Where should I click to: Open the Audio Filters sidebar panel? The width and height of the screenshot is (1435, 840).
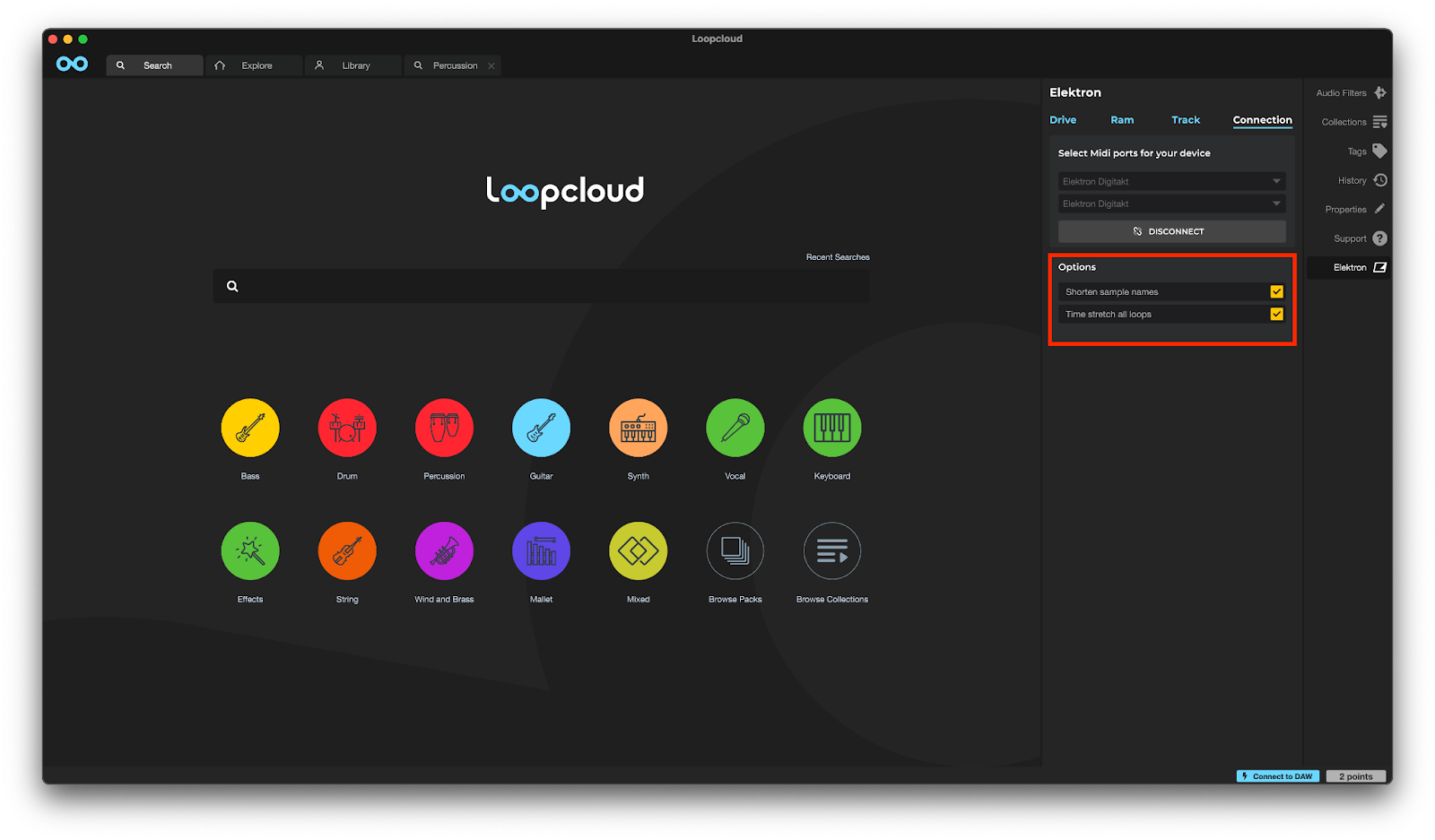click(1352, 93)
